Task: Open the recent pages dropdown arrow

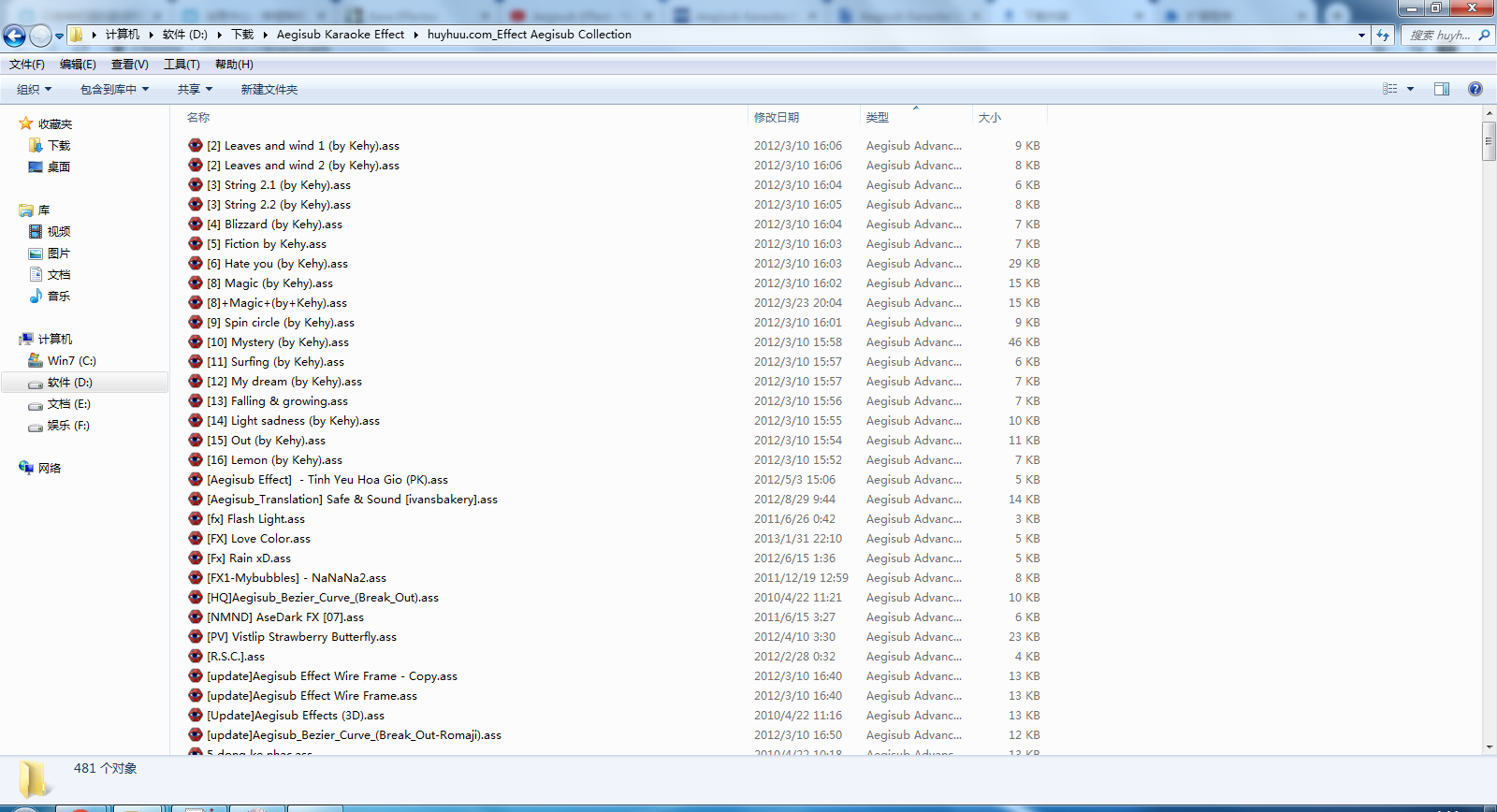Action: [59, 36]
